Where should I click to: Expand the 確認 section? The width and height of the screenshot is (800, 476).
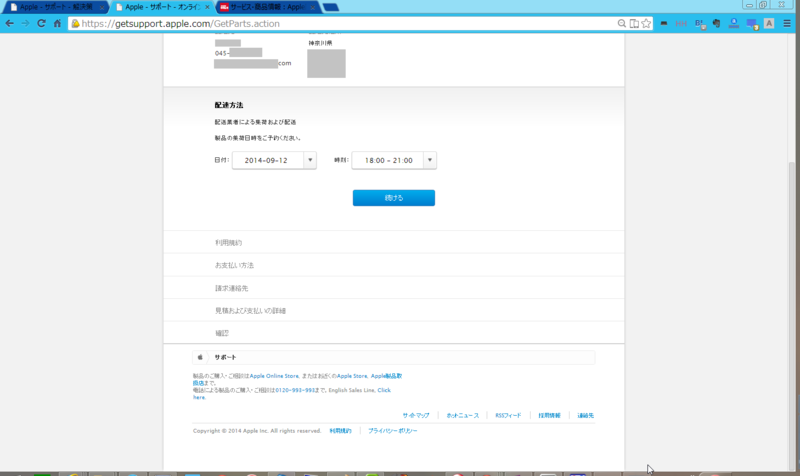(394, 333)
